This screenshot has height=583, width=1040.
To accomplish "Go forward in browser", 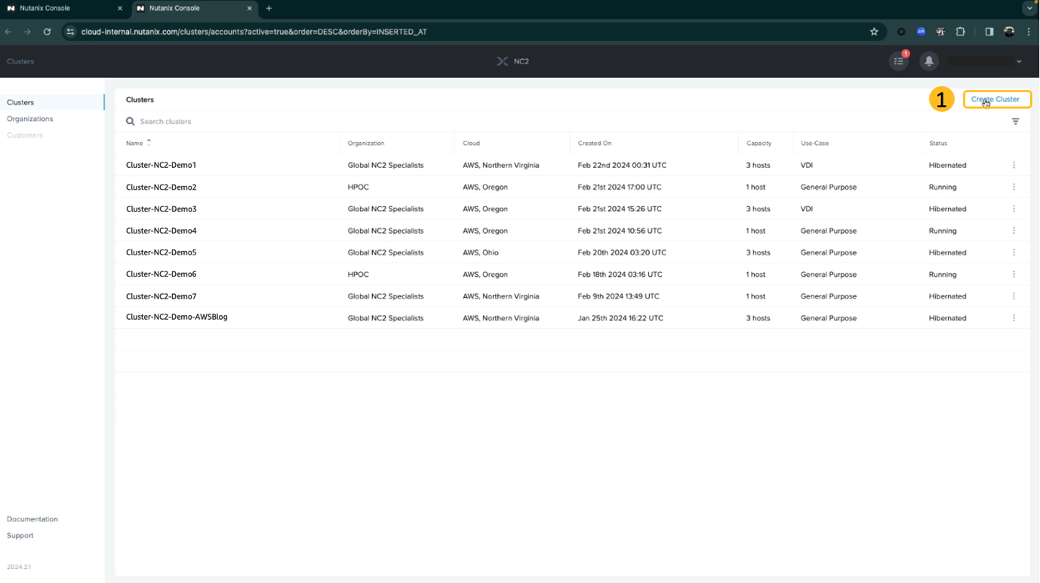I will [27, 32].
